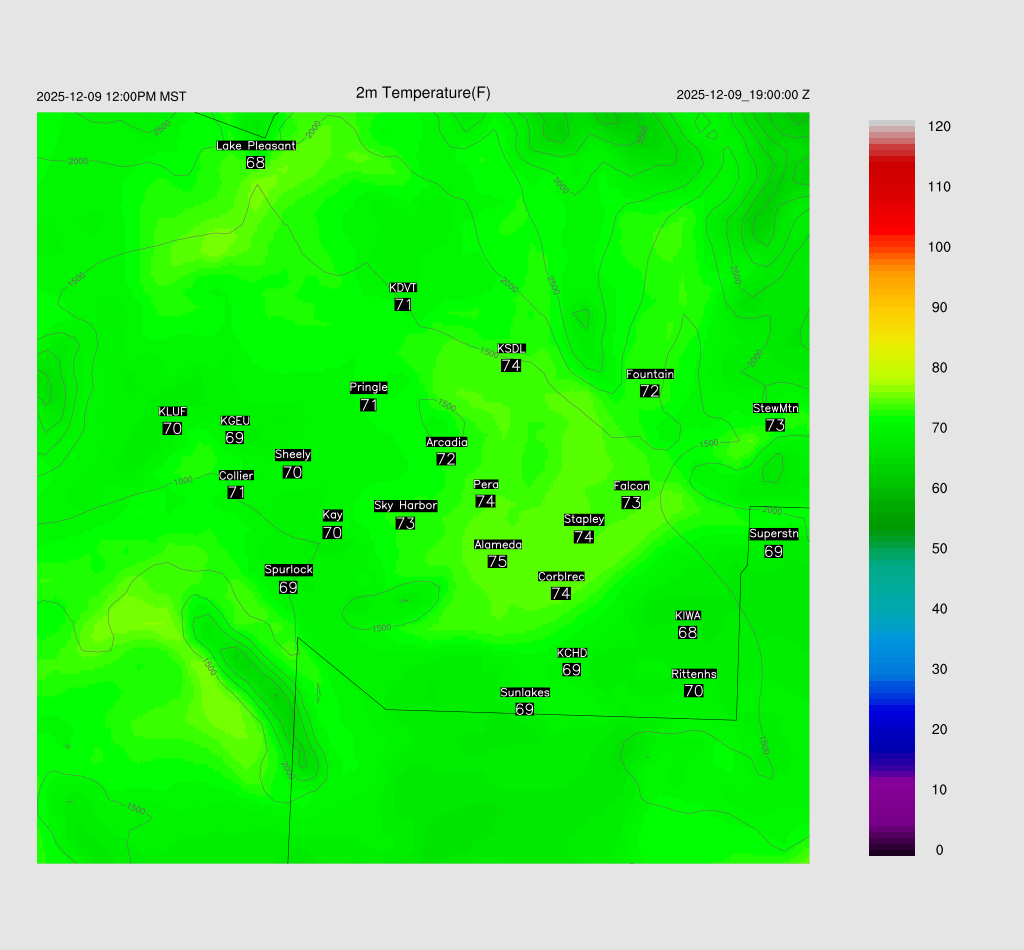
Task: Click the KSDL station label
Action: 511,348
